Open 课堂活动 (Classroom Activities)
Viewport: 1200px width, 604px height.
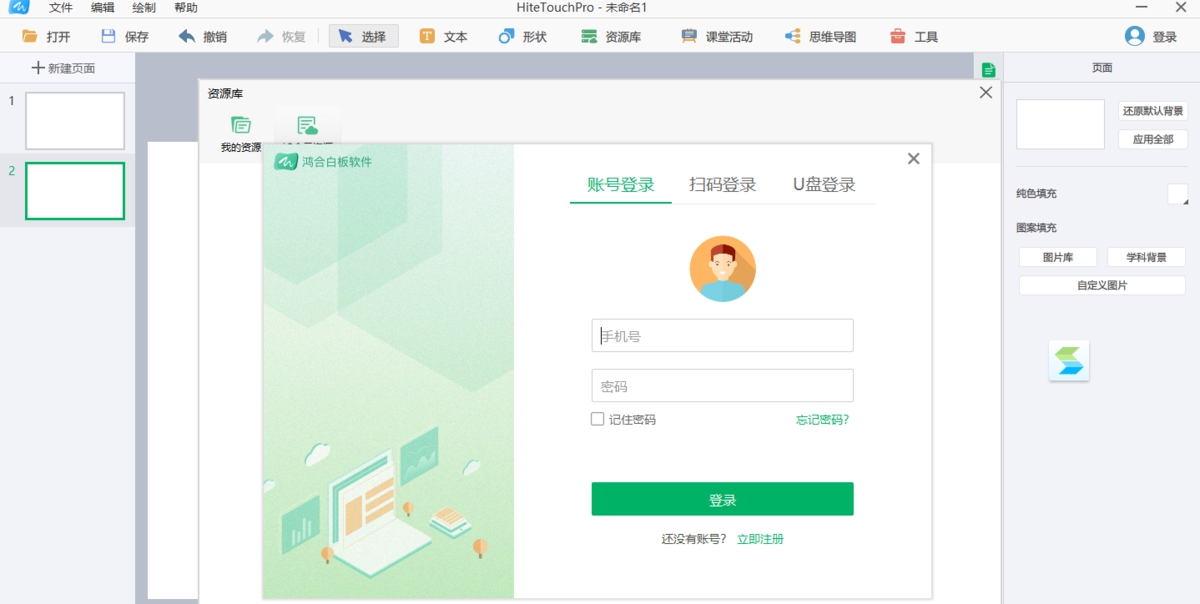(717, 37)
